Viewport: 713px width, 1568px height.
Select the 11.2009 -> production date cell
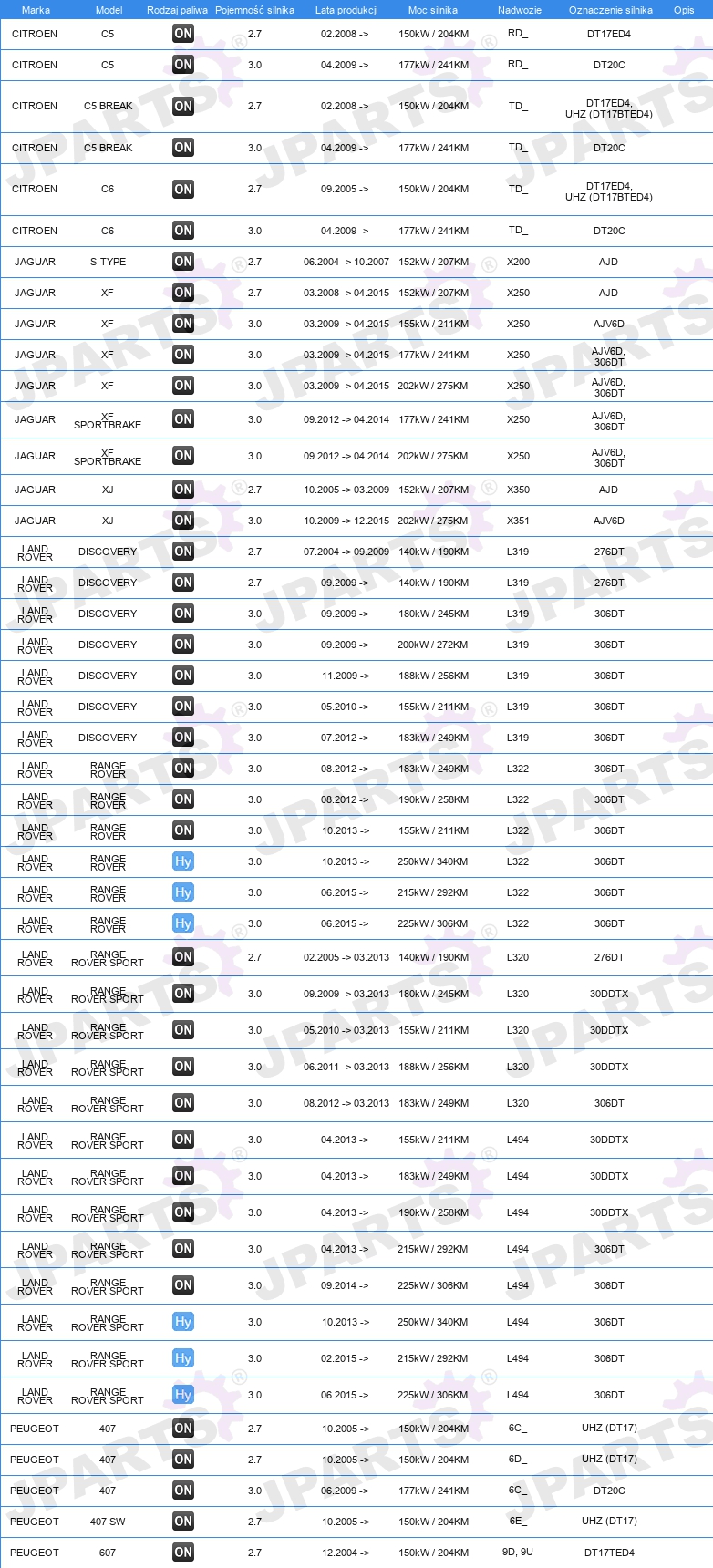coord(346,676)
